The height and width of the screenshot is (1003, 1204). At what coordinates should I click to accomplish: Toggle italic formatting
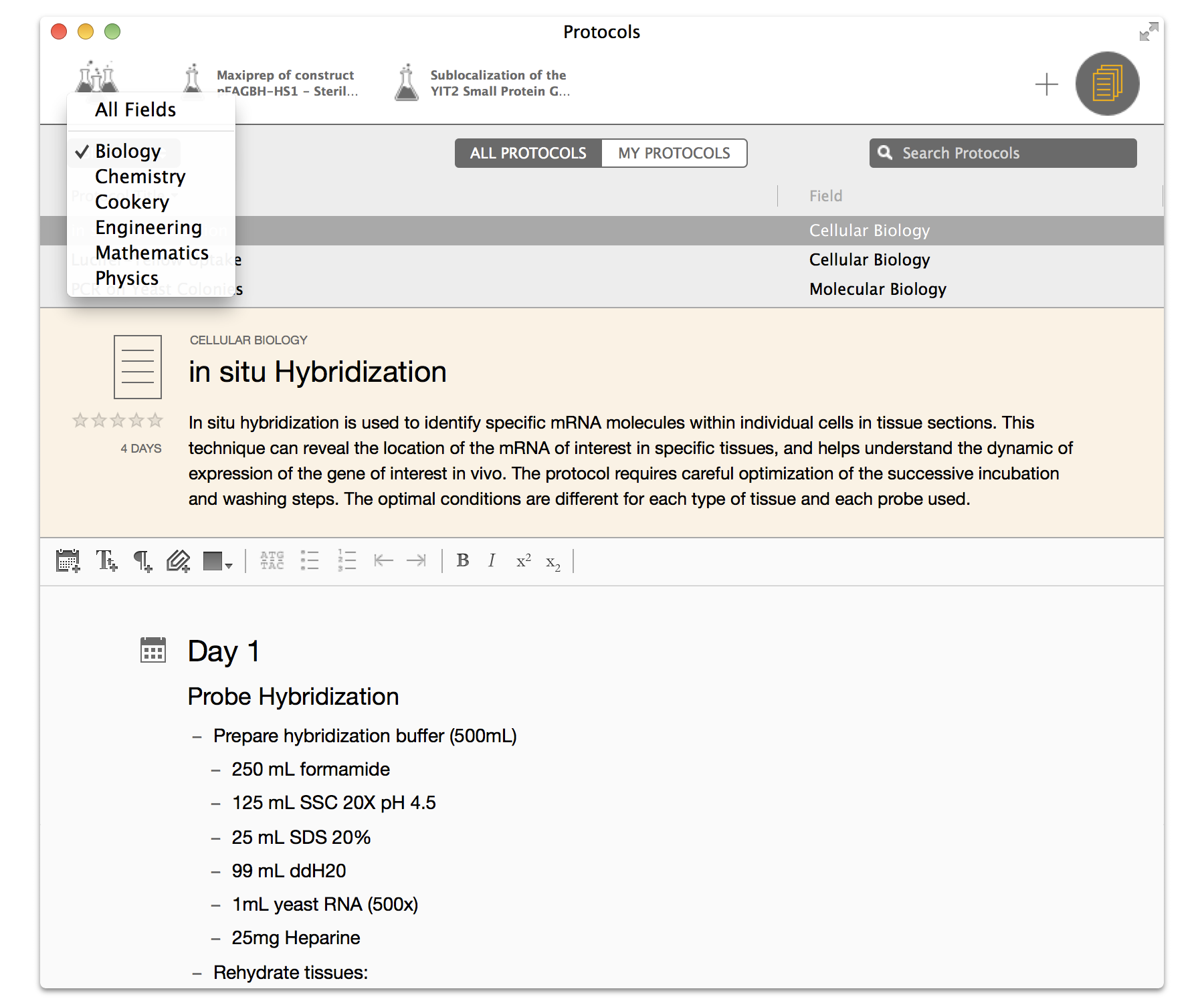[x=492, y=560]
